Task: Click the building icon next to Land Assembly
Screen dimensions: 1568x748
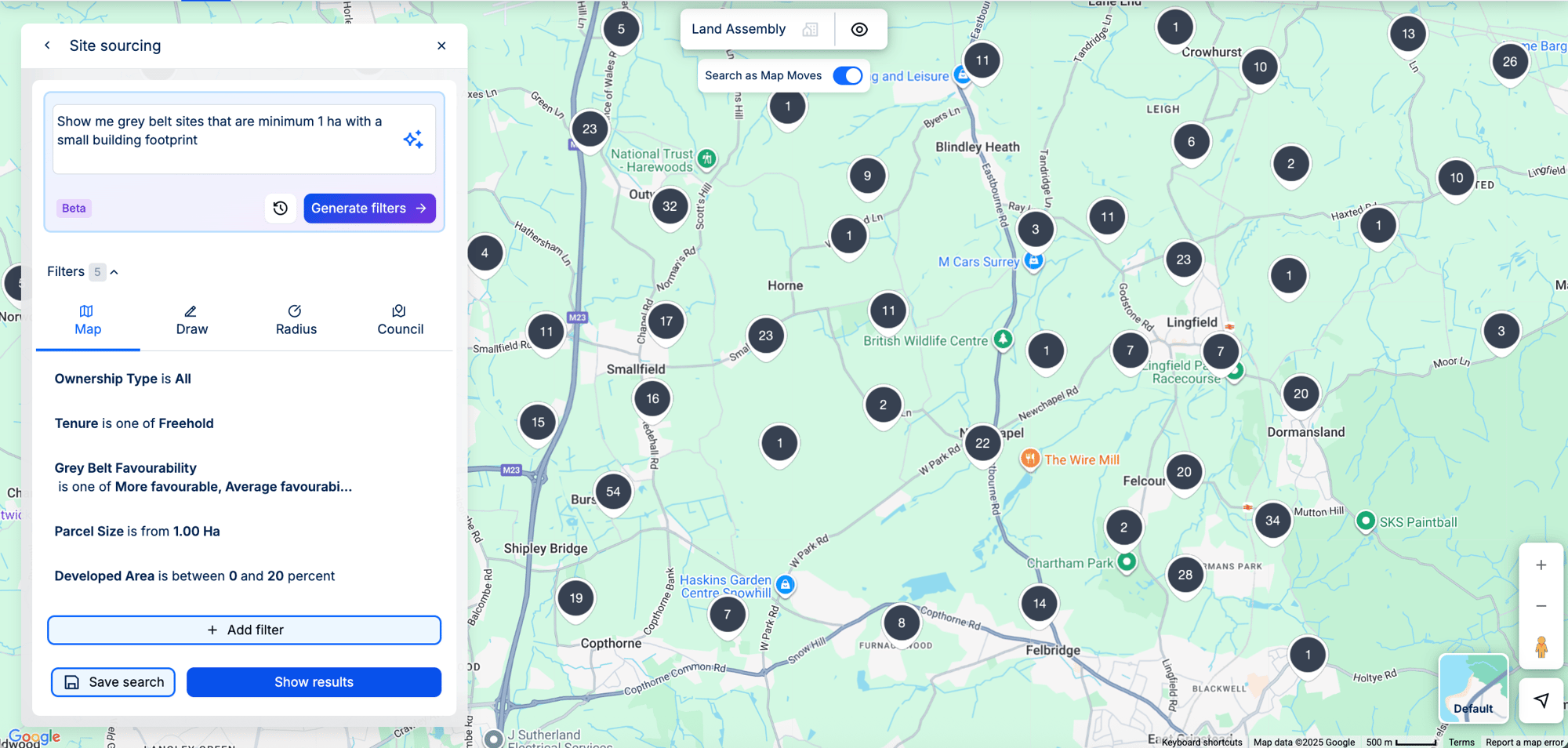Action: pos(809,29)
